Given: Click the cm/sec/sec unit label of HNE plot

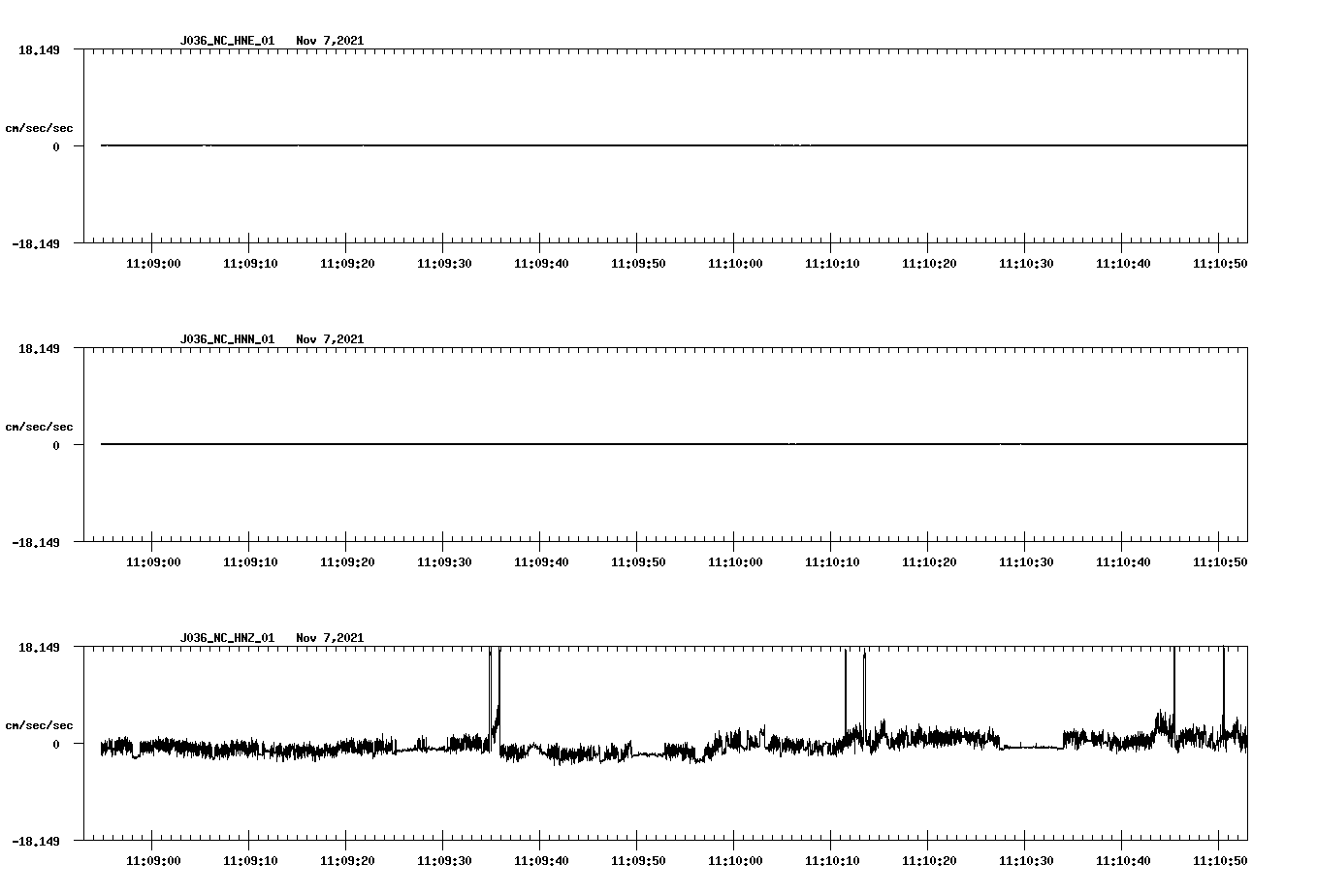Looking at the screenshot, I should 39,128.
